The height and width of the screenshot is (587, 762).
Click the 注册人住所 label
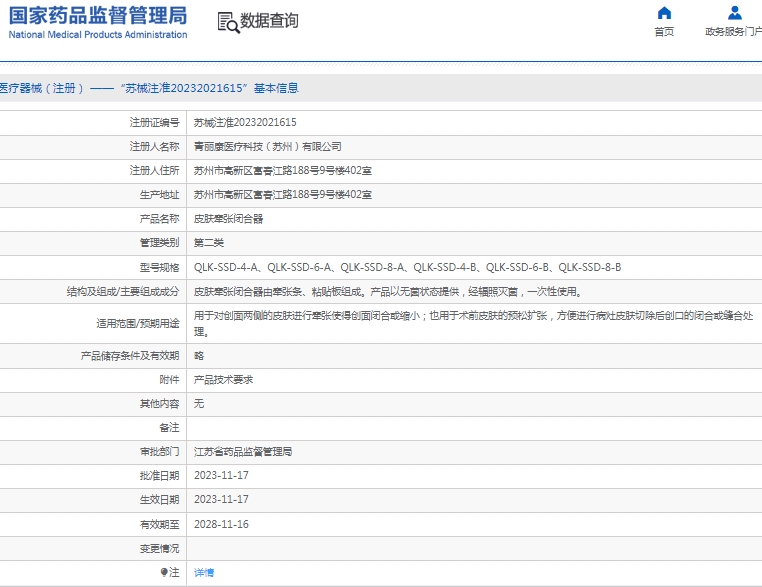tap(155, 171)
